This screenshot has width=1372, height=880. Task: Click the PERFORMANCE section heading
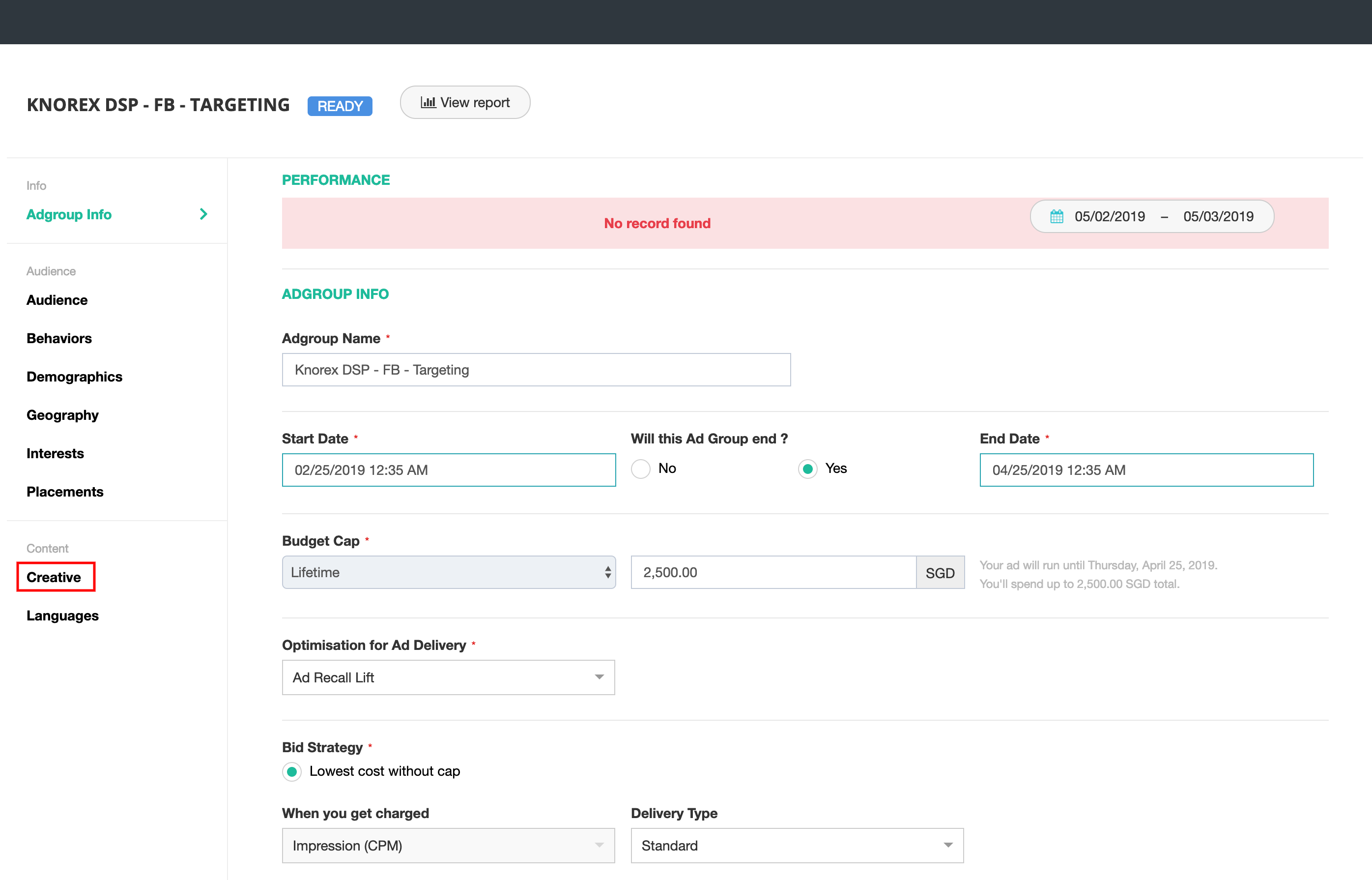point(336,180)
